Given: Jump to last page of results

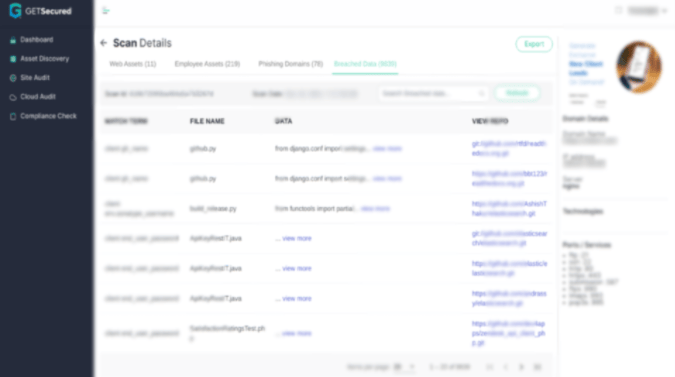Looking at the screenshot, I should click(x=537, y=367).
